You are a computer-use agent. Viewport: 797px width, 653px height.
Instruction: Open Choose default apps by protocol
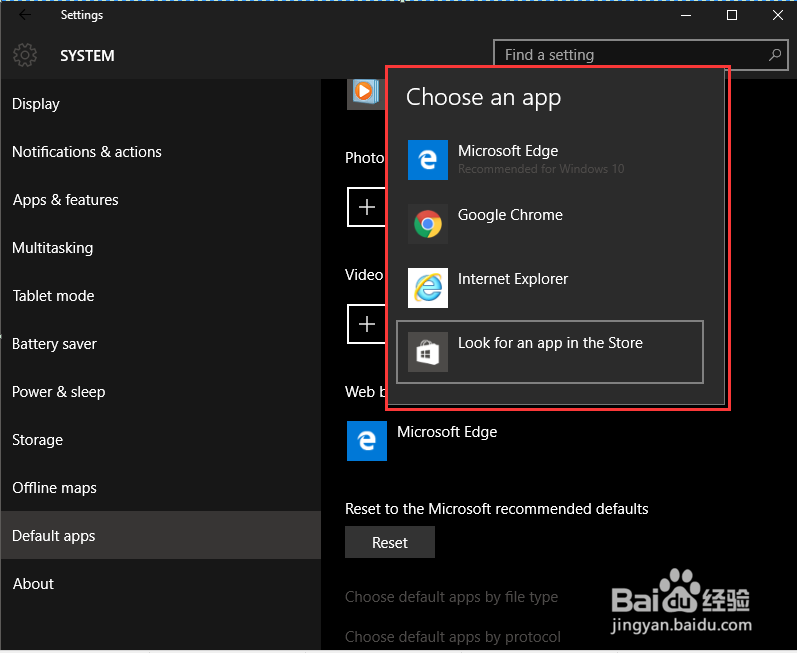pyautogui.click(x=453, y=637)
